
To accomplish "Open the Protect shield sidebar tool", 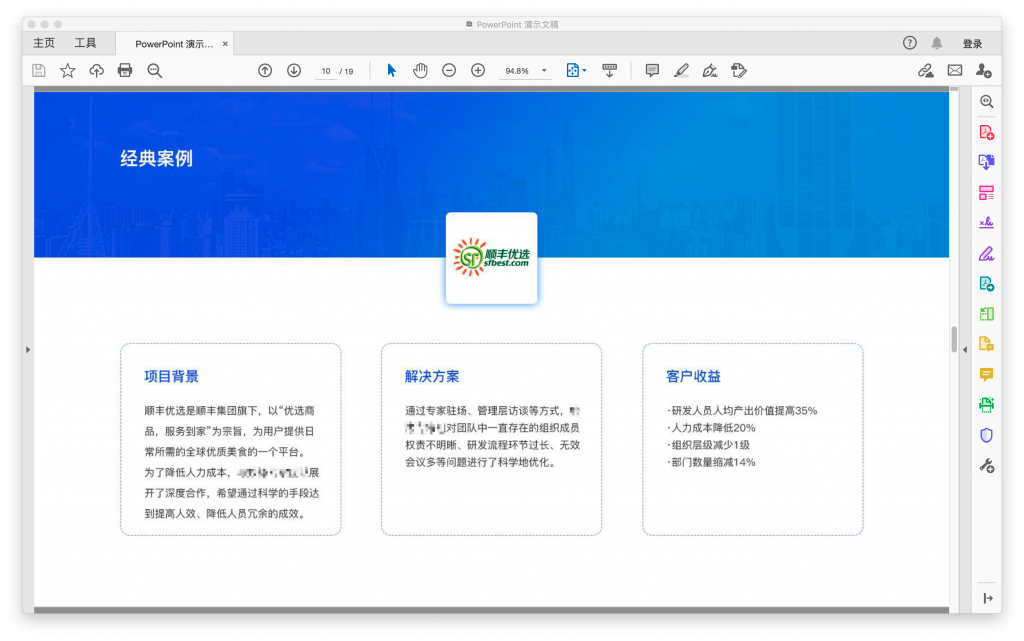I will (x=987, y=435).
